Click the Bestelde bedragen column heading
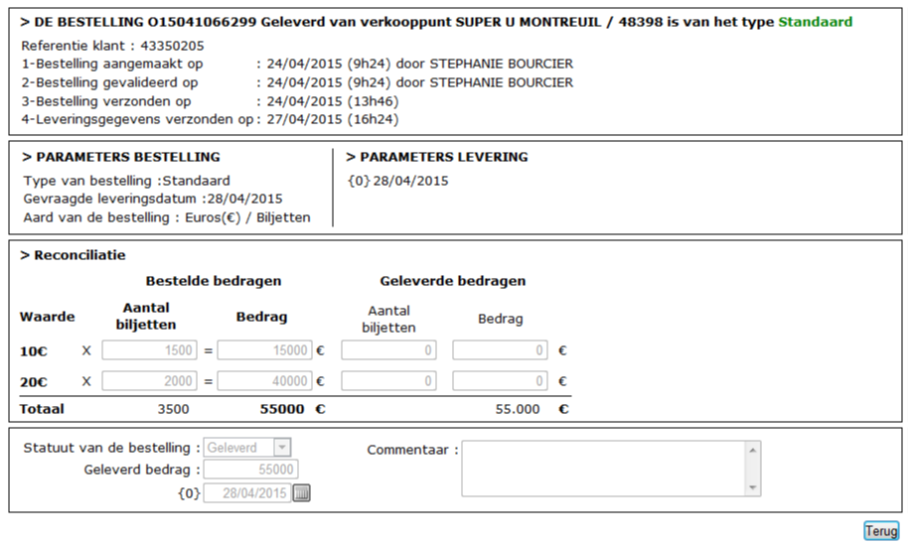Image resolution: width=914 pixels, height=554 pixels. tap(213, 281)
